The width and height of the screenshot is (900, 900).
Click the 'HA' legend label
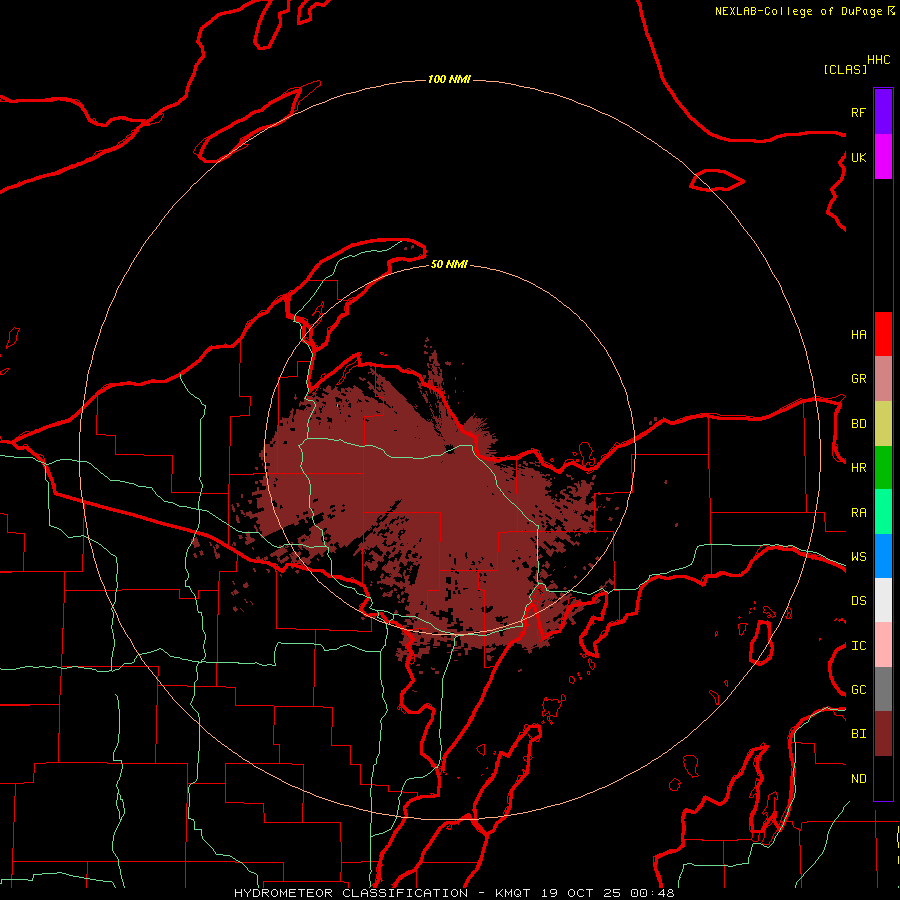point(858,334)
